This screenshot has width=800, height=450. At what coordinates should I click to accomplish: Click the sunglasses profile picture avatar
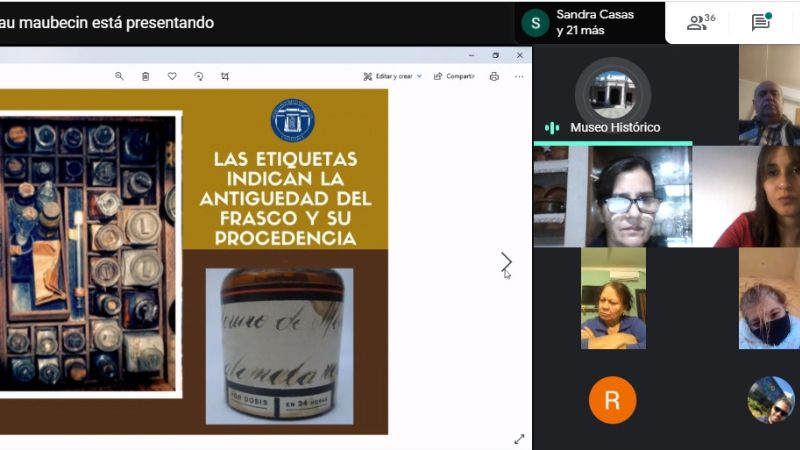pos(770,400)
